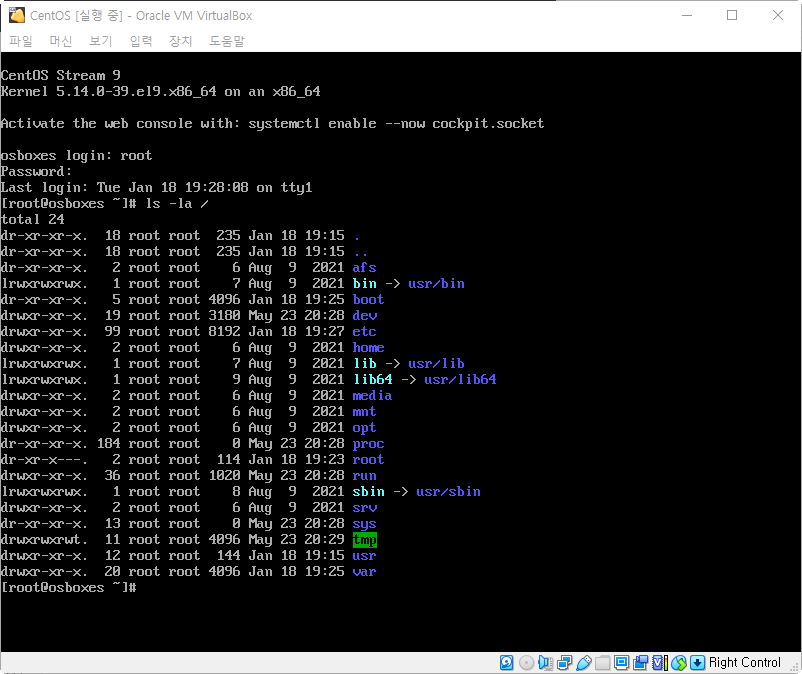Click the 'proc' directory entry
Viewport: 802px width, 674px height.
368,444
